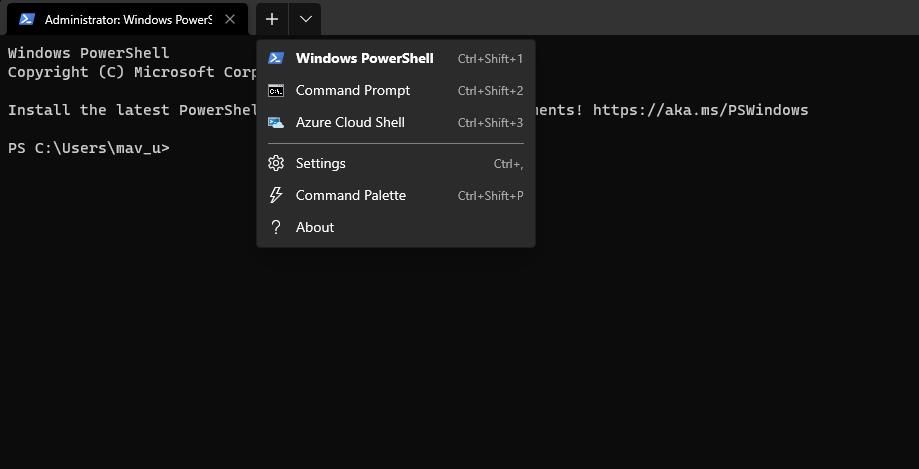Viewport: 919px width, 469px height.
Task: Click the Command Prompt profile icon
Action: click(x=276, y=90)
